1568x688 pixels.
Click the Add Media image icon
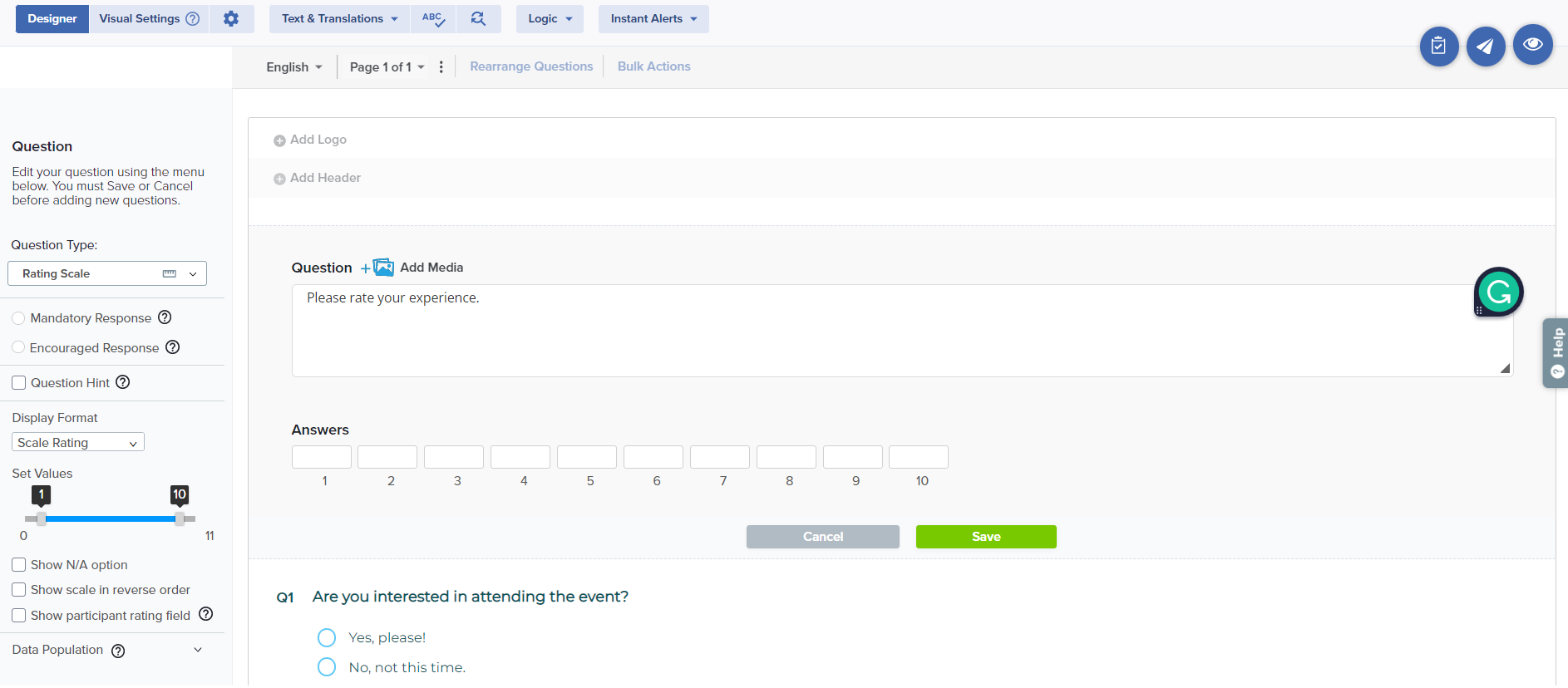[x=382, y=268]
